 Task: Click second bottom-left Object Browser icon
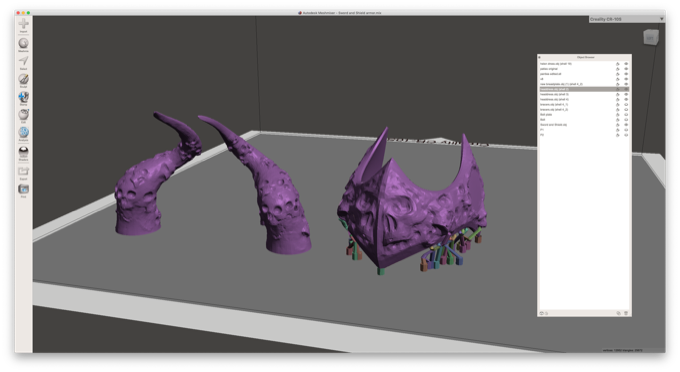546,313
